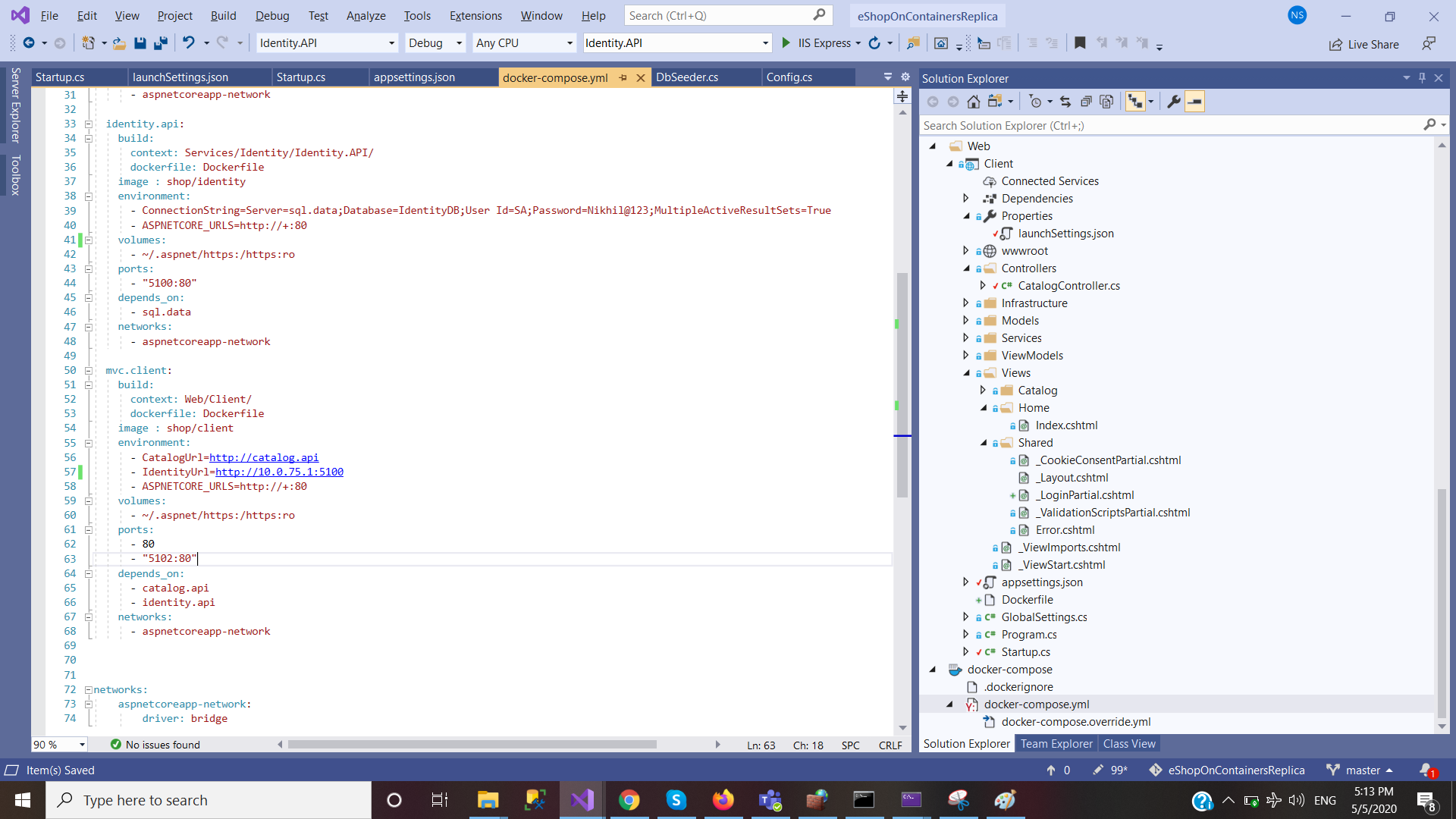
Task: Open Find in Files
Action: click(x=914, y=43)
